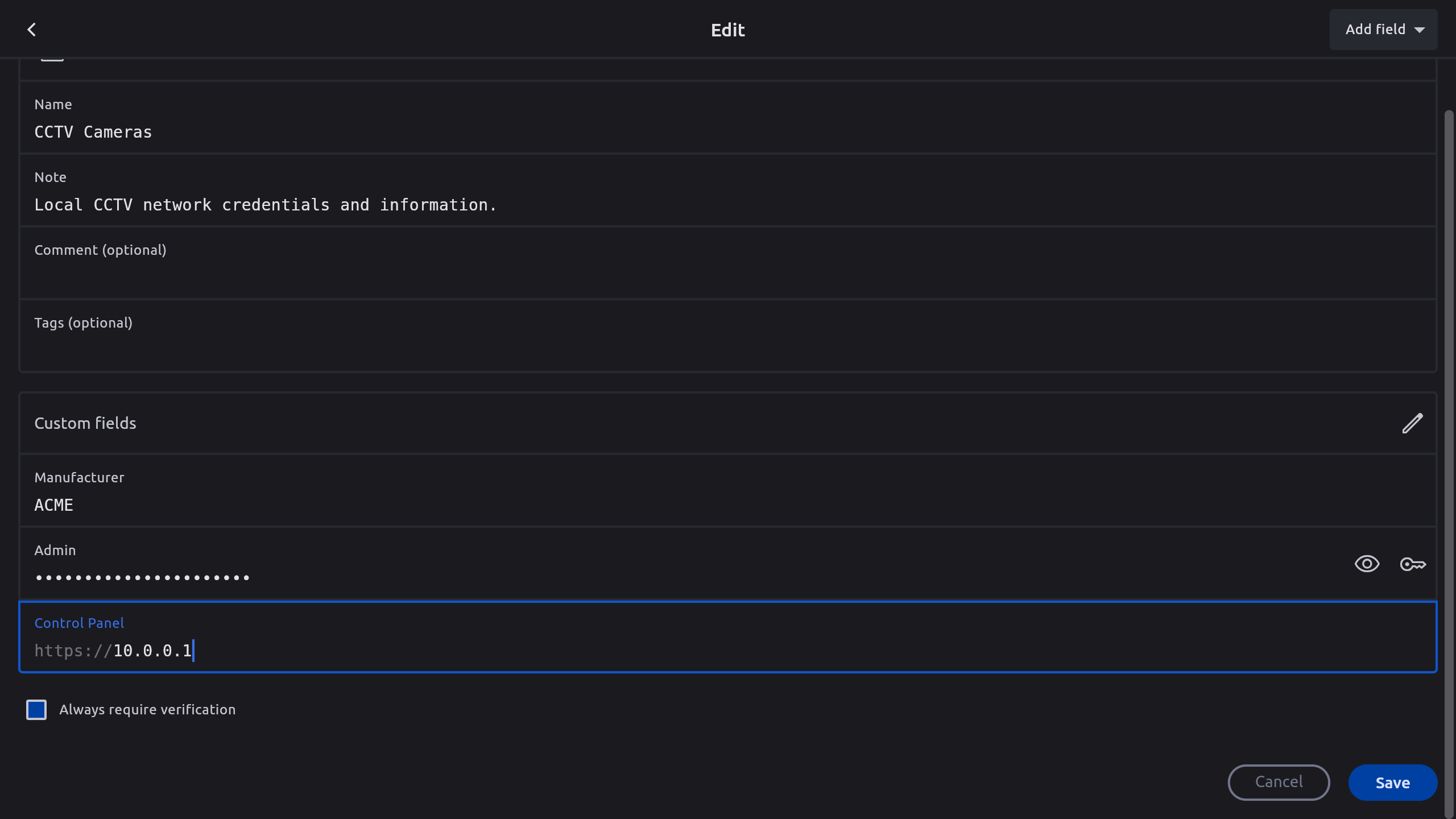Screen dimensions: 1456x819
Task: Open the Add field dropdown
Action: (1375, 30)
